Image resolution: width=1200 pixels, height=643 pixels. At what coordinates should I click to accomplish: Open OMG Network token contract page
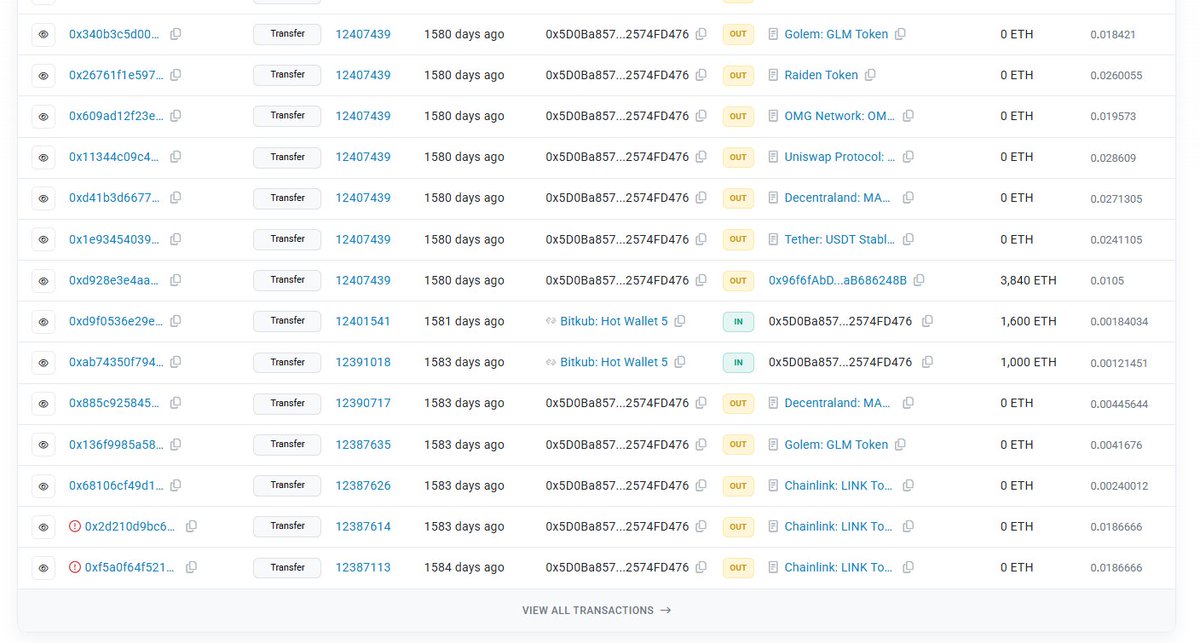[840, 116]
